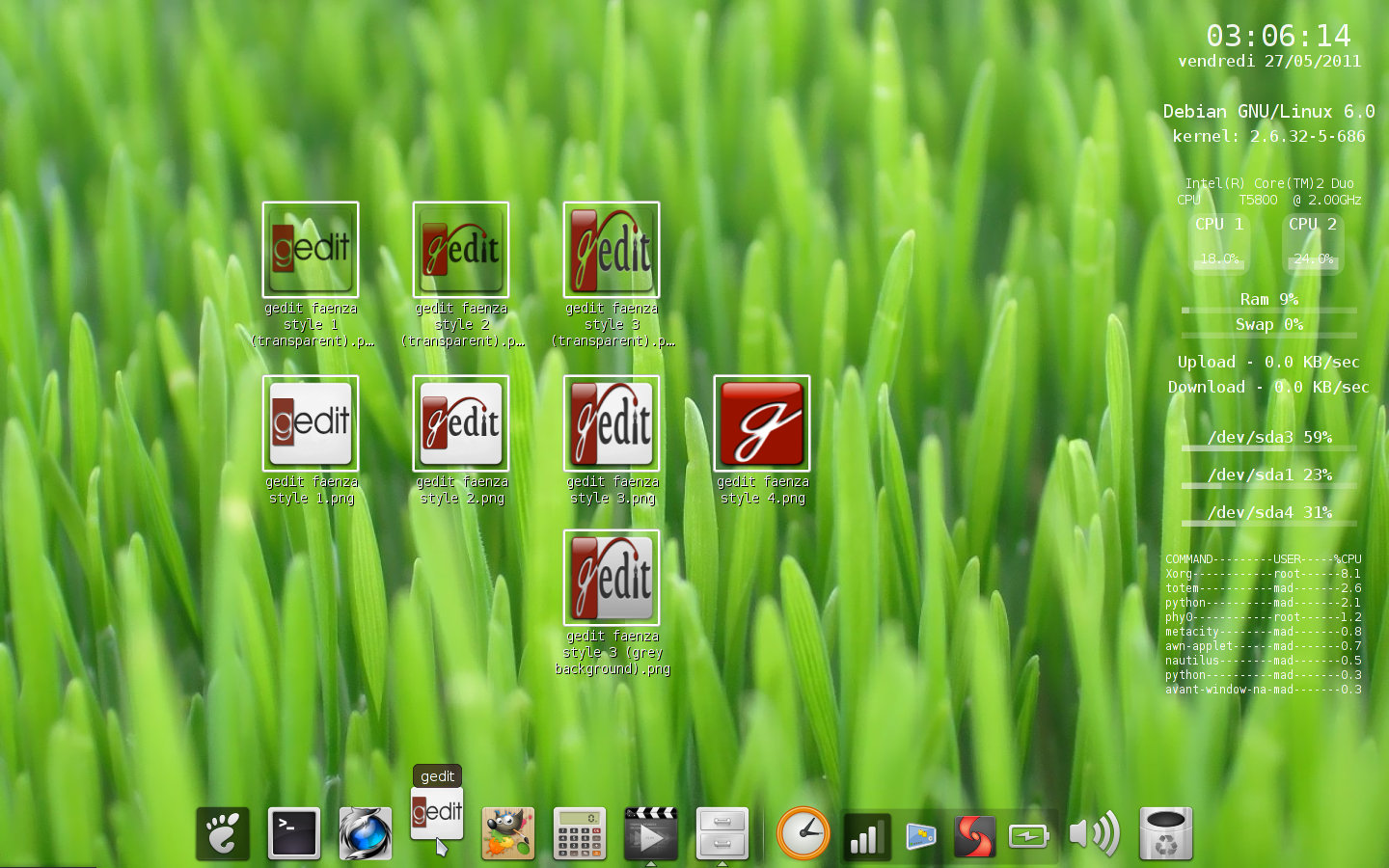Click the orange clock applet in dock
The height and width of the screenshot is (868, 1389).
(803, 833)
